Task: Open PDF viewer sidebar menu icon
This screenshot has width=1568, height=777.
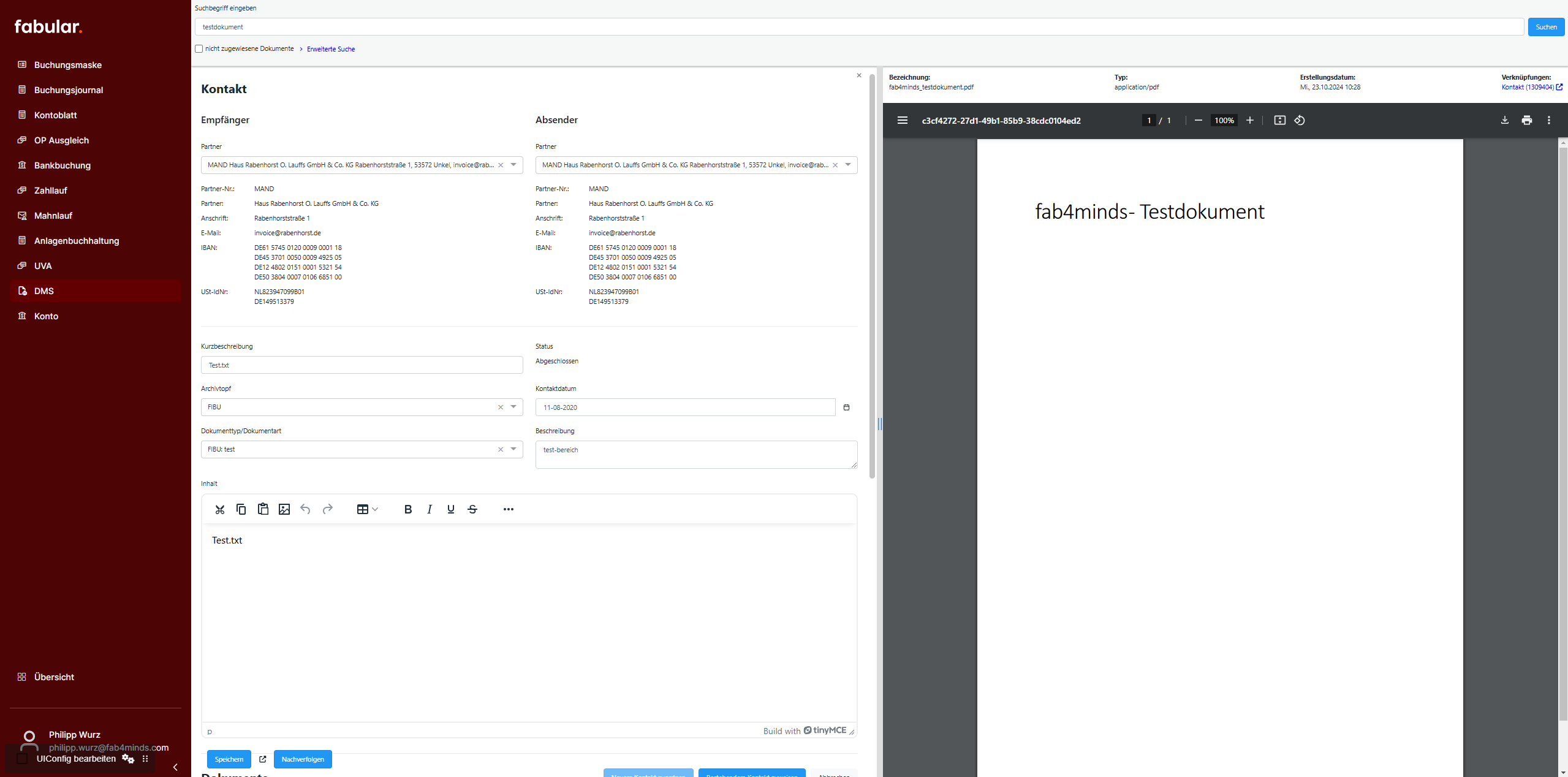Action: 903,121
